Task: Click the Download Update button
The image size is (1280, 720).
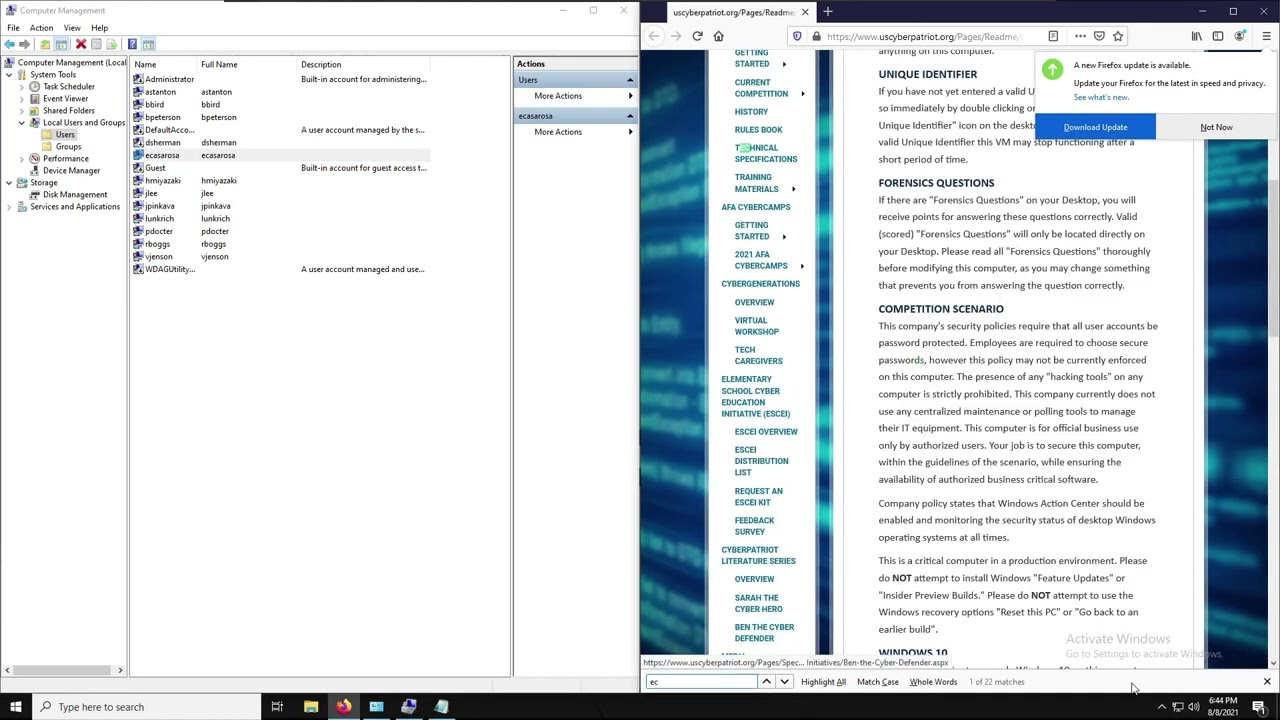Action: click(x=1095, y=127)
